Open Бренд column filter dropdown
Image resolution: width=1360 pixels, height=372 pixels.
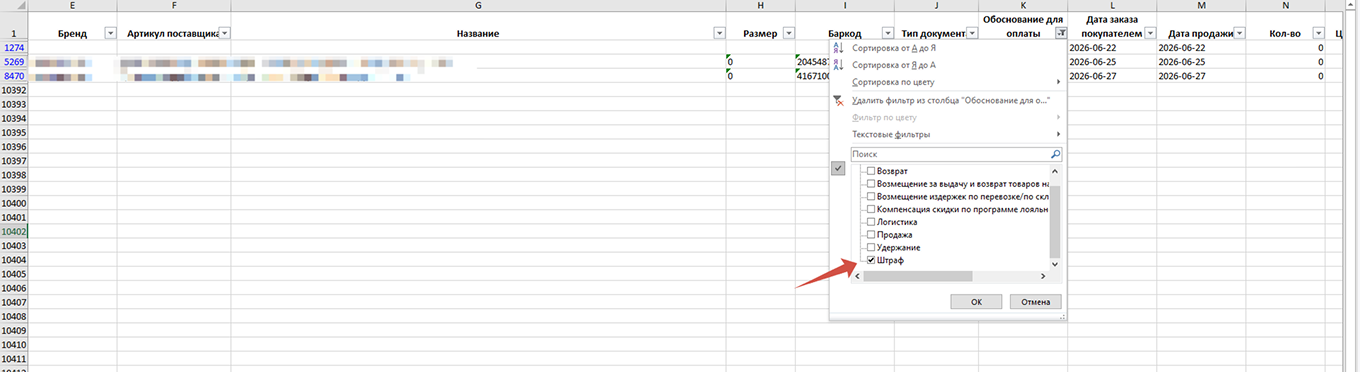point(110,33)
